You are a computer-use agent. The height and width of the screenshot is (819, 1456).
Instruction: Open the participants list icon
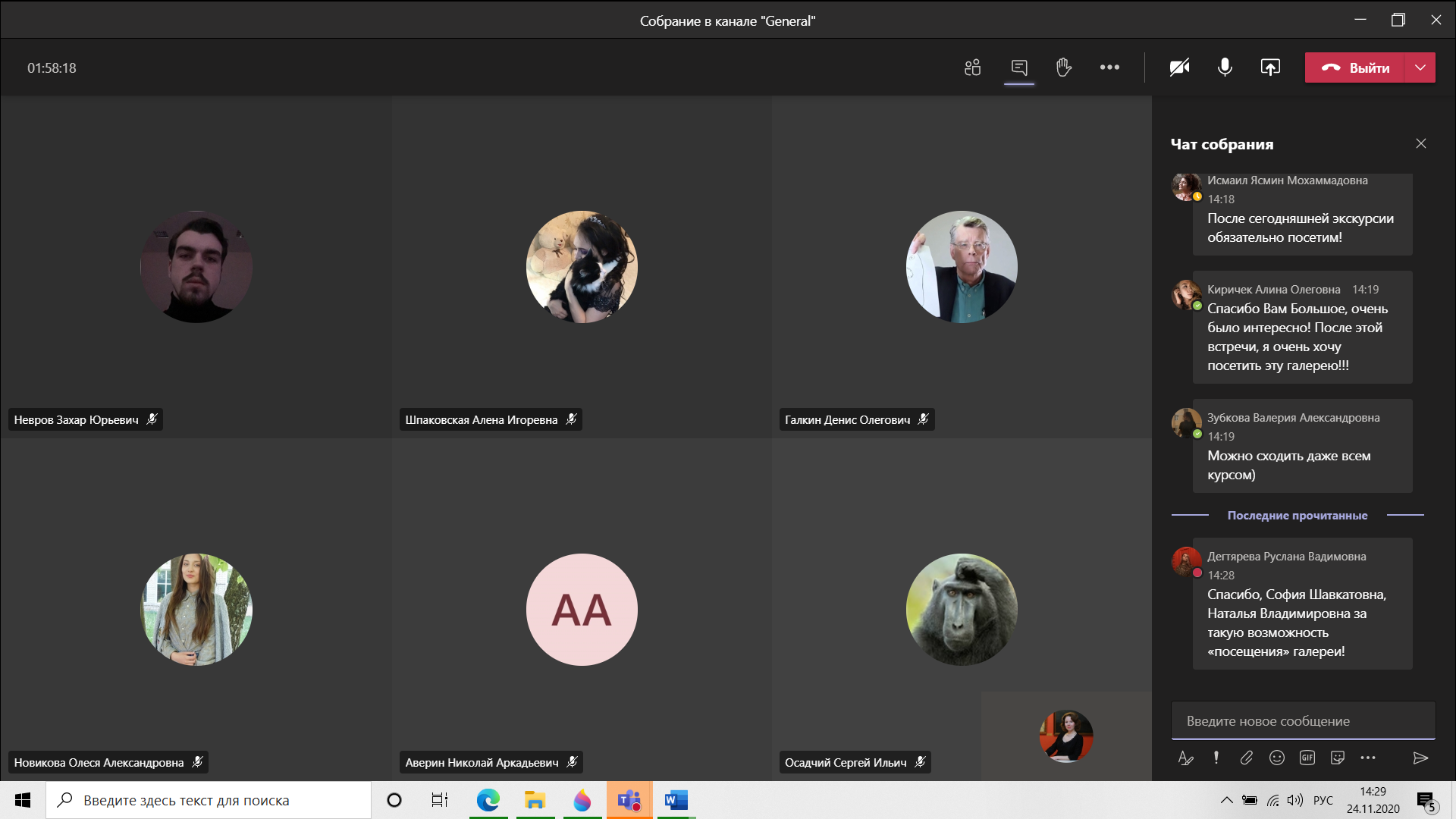[x=972, y=67]
